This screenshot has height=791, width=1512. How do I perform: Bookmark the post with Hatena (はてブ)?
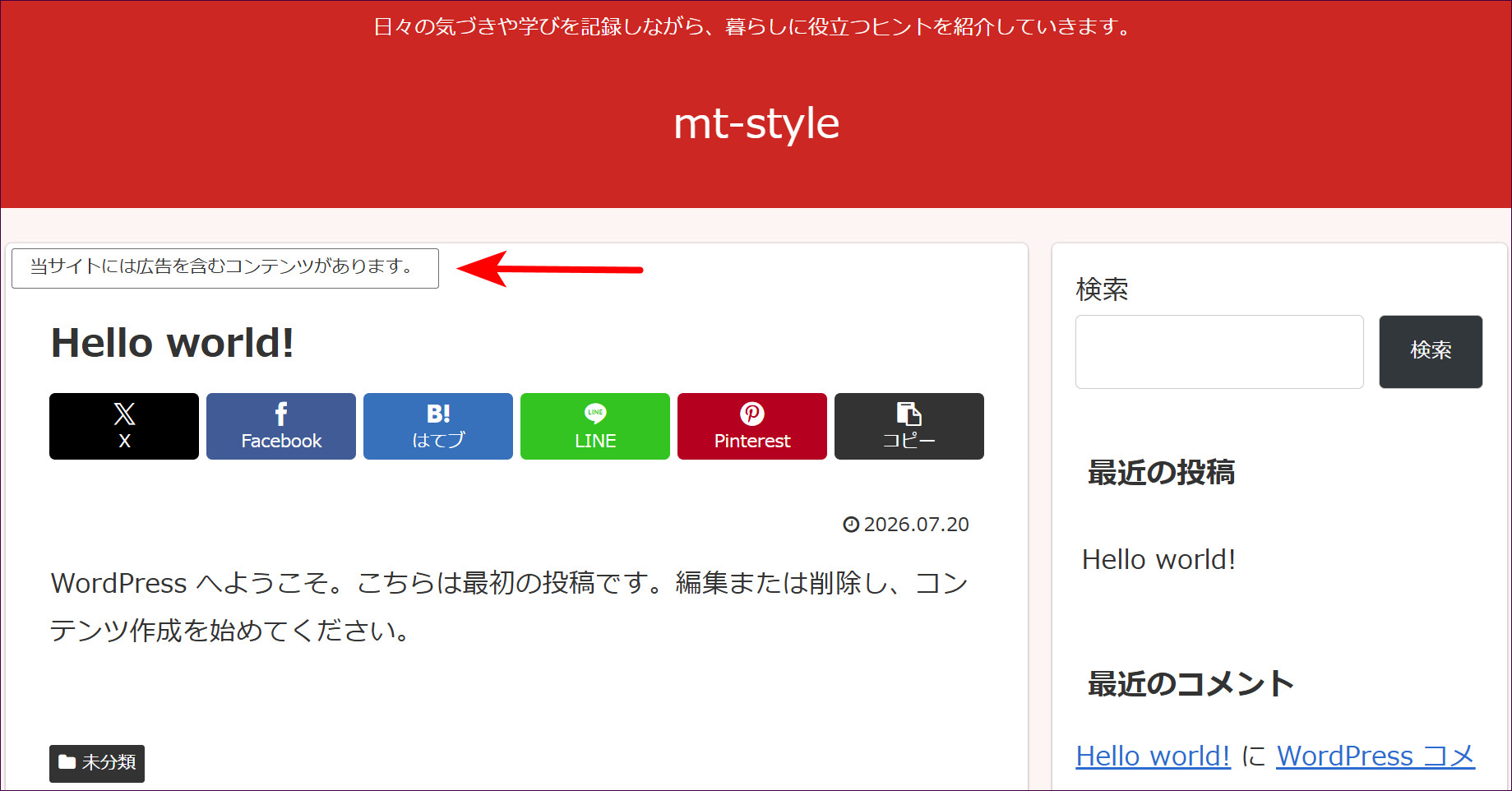pyautogui.click(x=438, y=426)
